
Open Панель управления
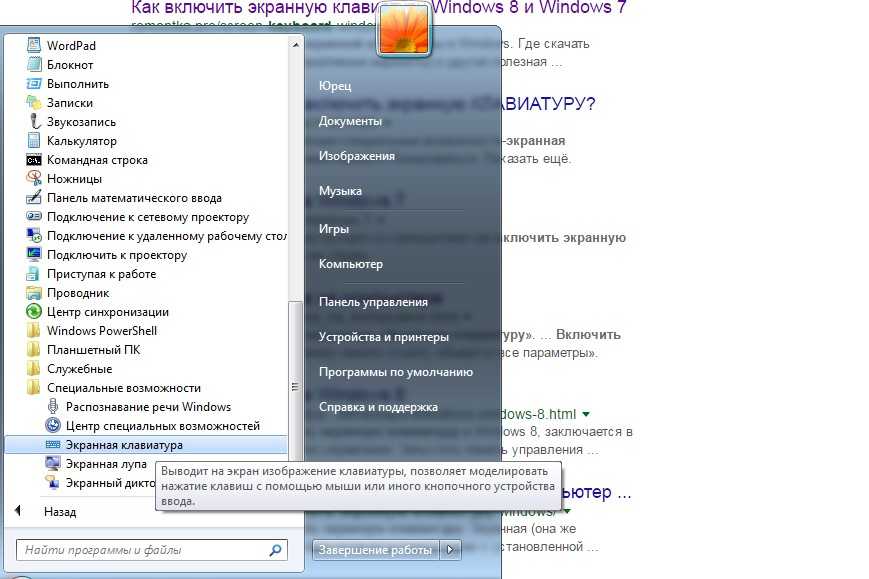coord(373,302)
